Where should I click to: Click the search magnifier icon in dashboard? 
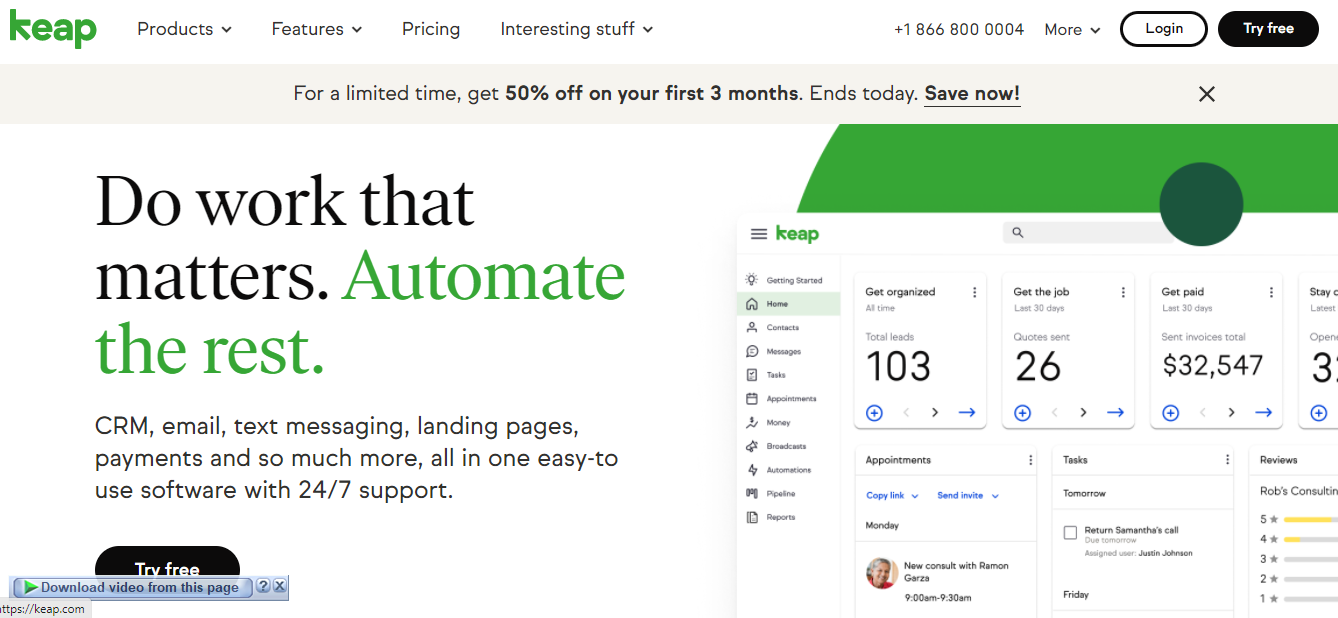pyautogui.click(x=1018, y=232)
